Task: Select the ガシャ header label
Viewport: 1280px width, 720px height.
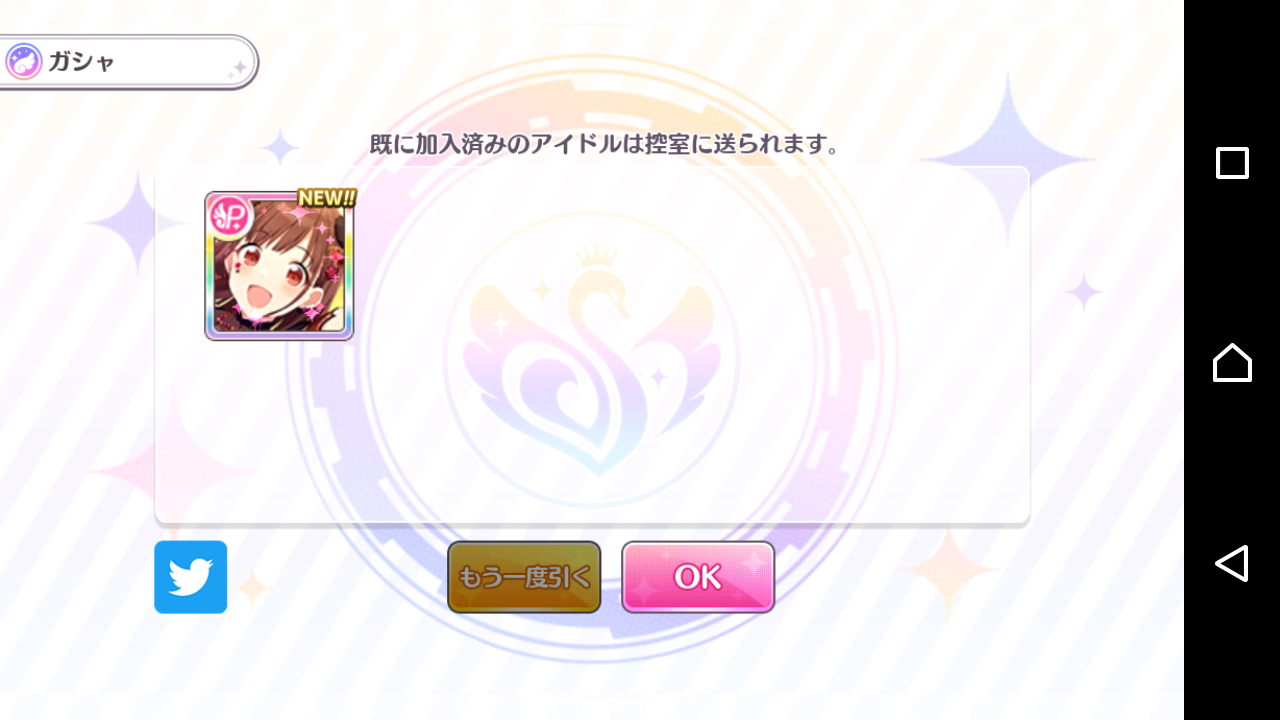Action: [82, 62]
